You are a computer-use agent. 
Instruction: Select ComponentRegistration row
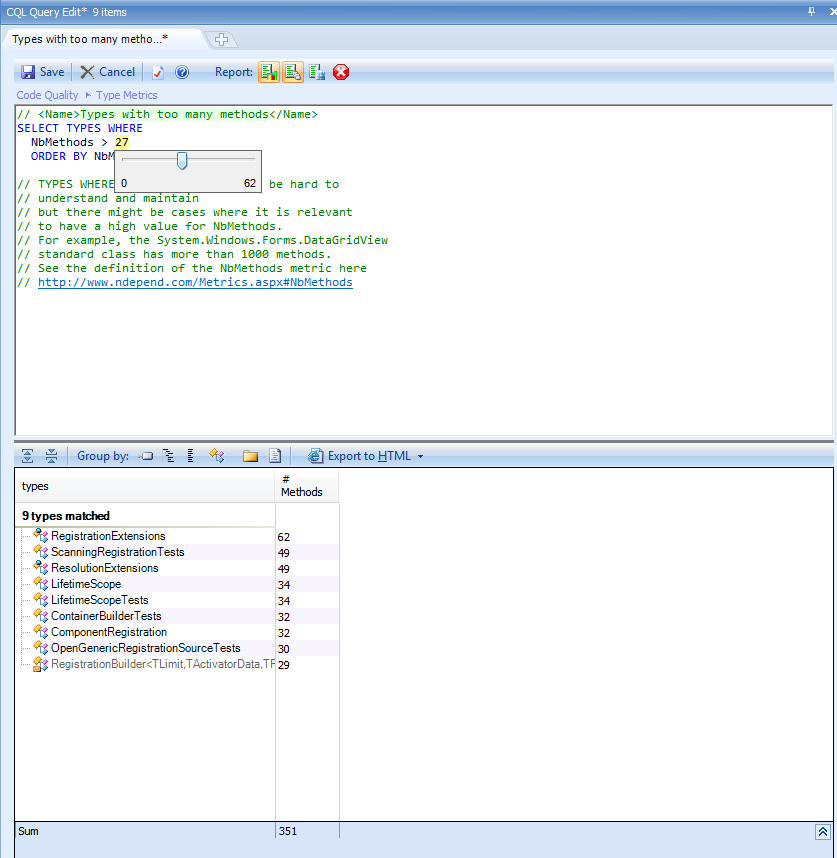tap(177, 632)
